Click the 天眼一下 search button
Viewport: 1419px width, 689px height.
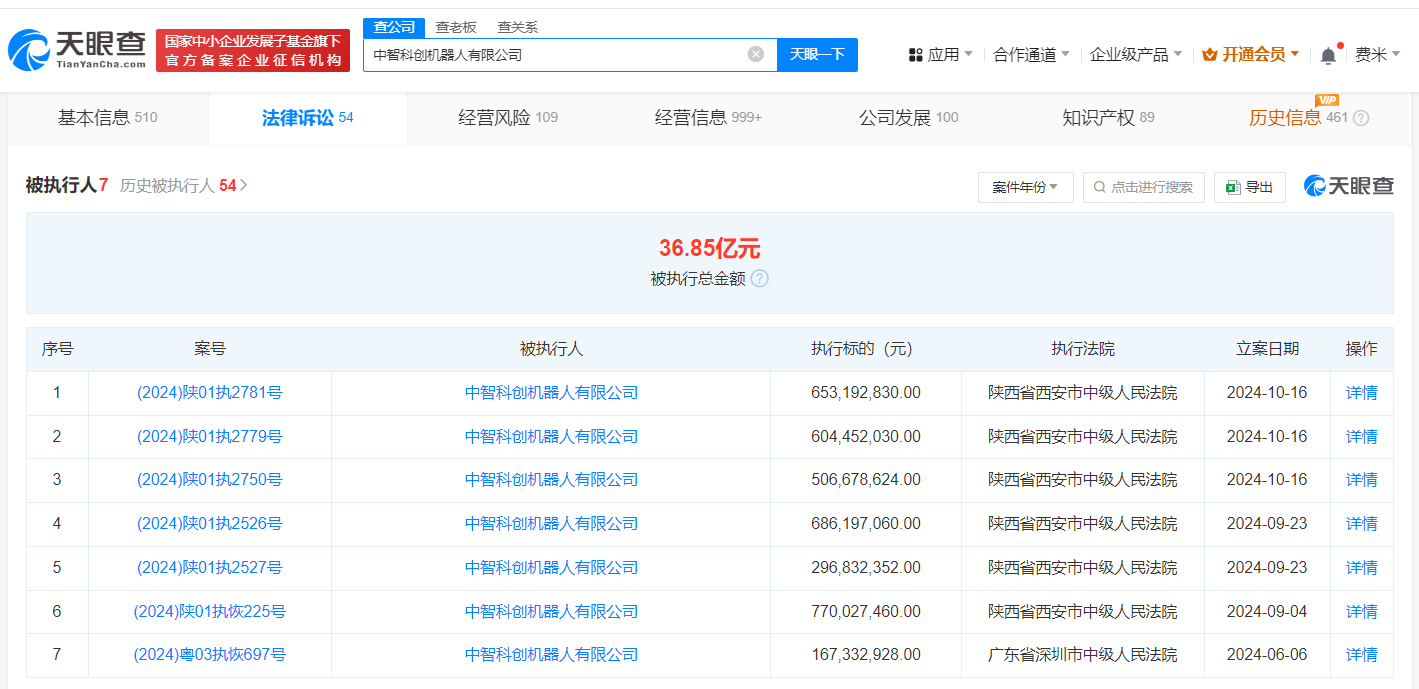[x=817, y=55]
